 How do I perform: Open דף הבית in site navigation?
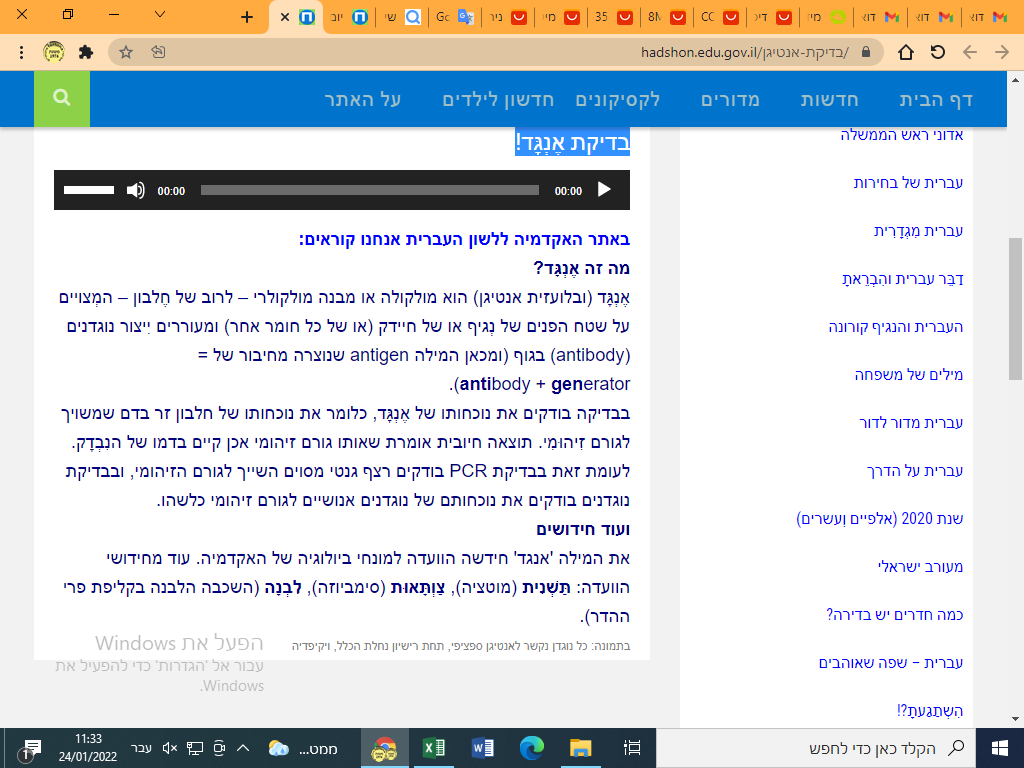pos(936,100)
